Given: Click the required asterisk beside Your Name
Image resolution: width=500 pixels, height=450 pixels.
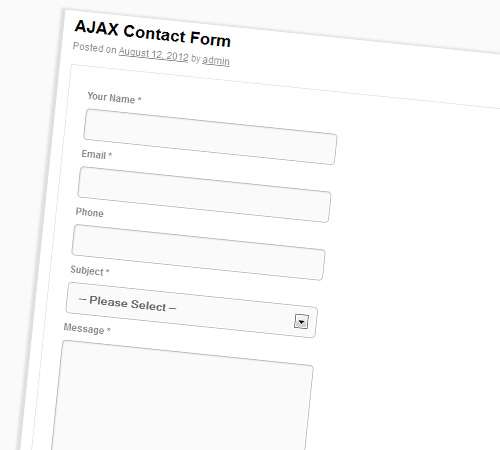Looking at the screenshot, I should [x=140, y=99].
